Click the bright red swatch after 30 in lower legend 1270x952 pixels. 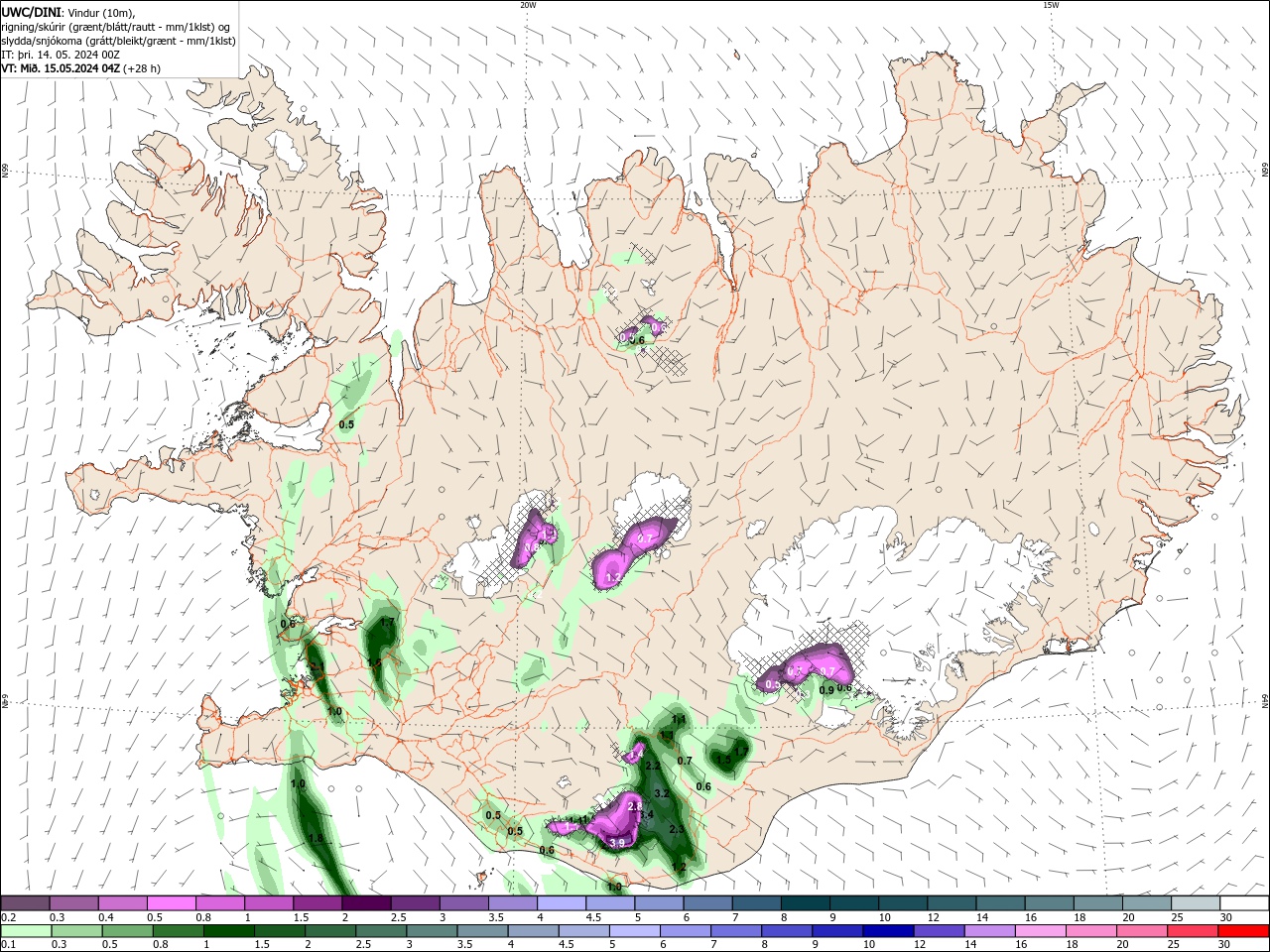1243,931
